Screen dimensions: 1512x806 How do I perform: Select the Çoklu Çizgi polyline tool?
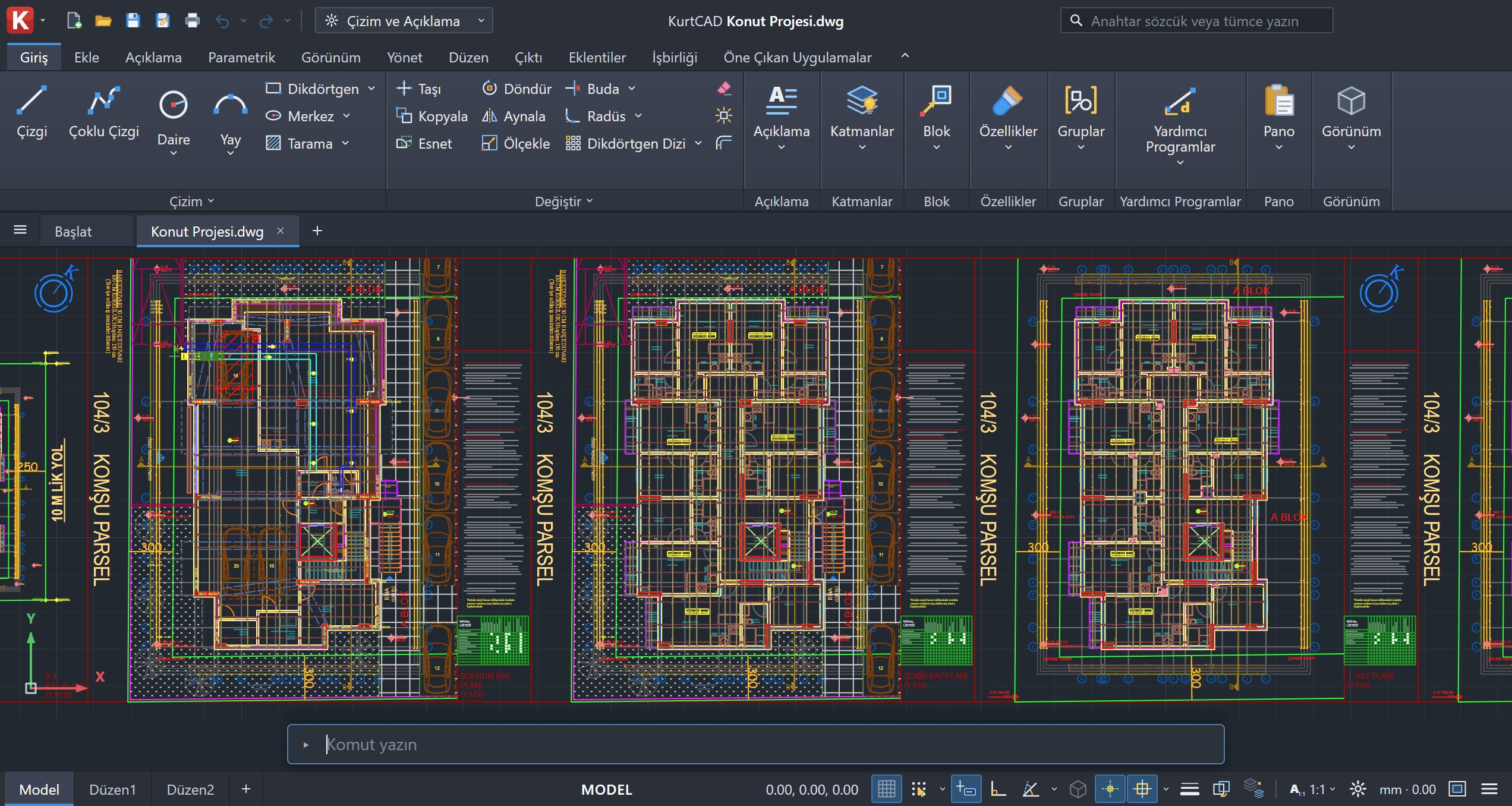(x=104, y=113)
